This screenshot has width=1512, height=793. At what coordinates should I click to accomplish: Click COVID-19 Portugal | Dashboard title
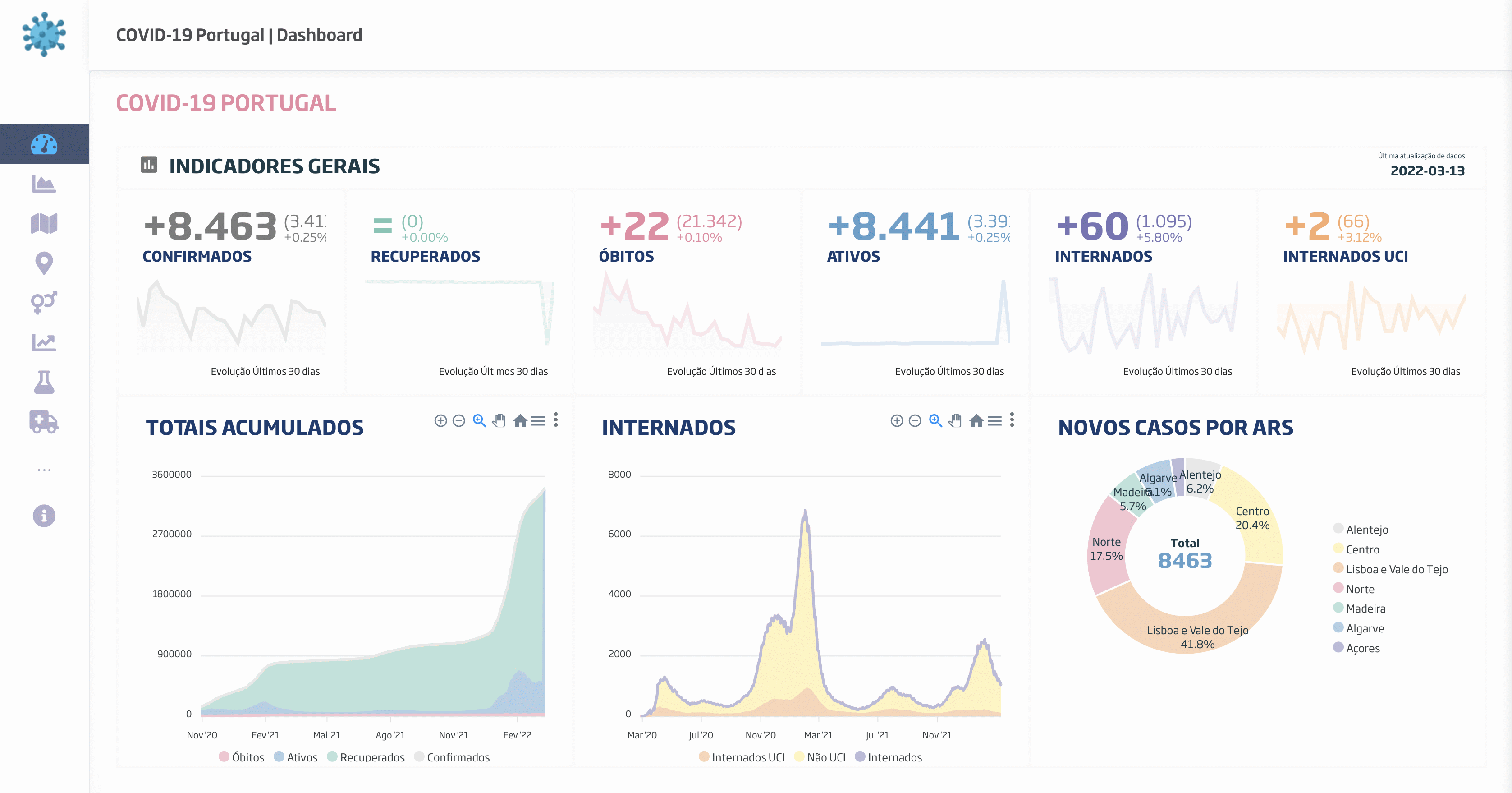coord(239,35)
